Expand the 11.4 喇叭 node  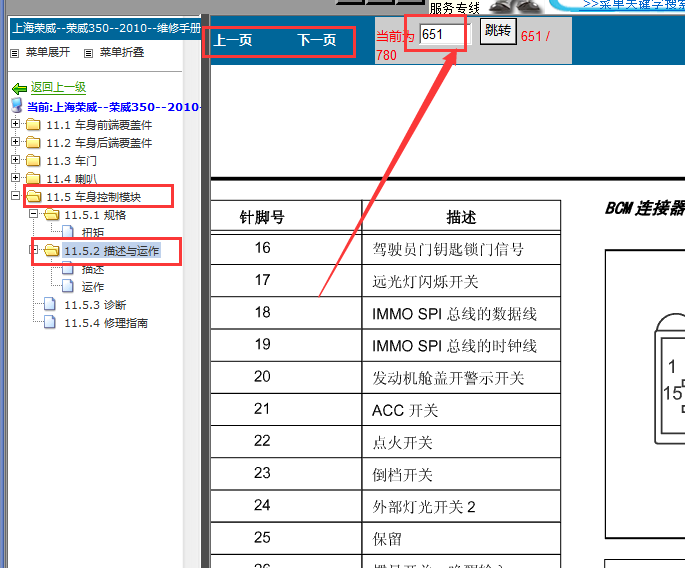pos(15,177)
